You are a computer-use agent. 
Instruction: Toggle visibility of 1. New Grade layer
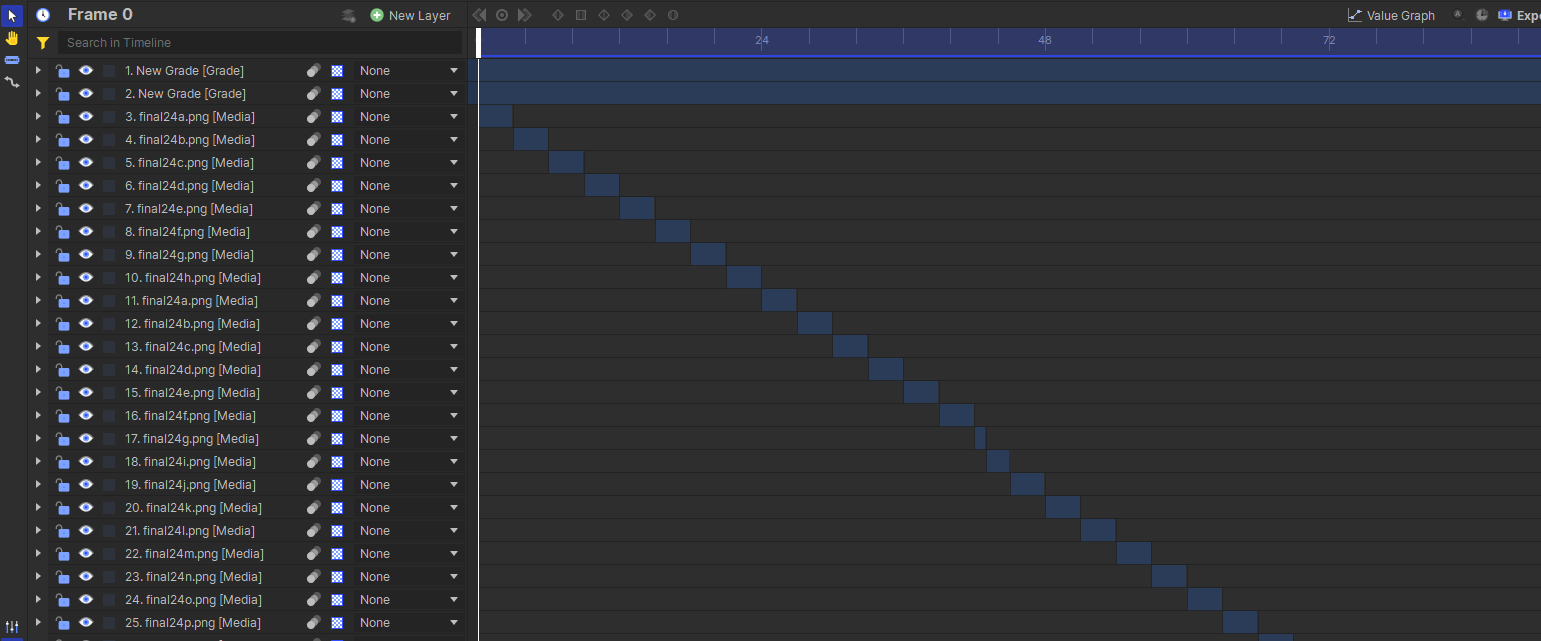[86, 71]
